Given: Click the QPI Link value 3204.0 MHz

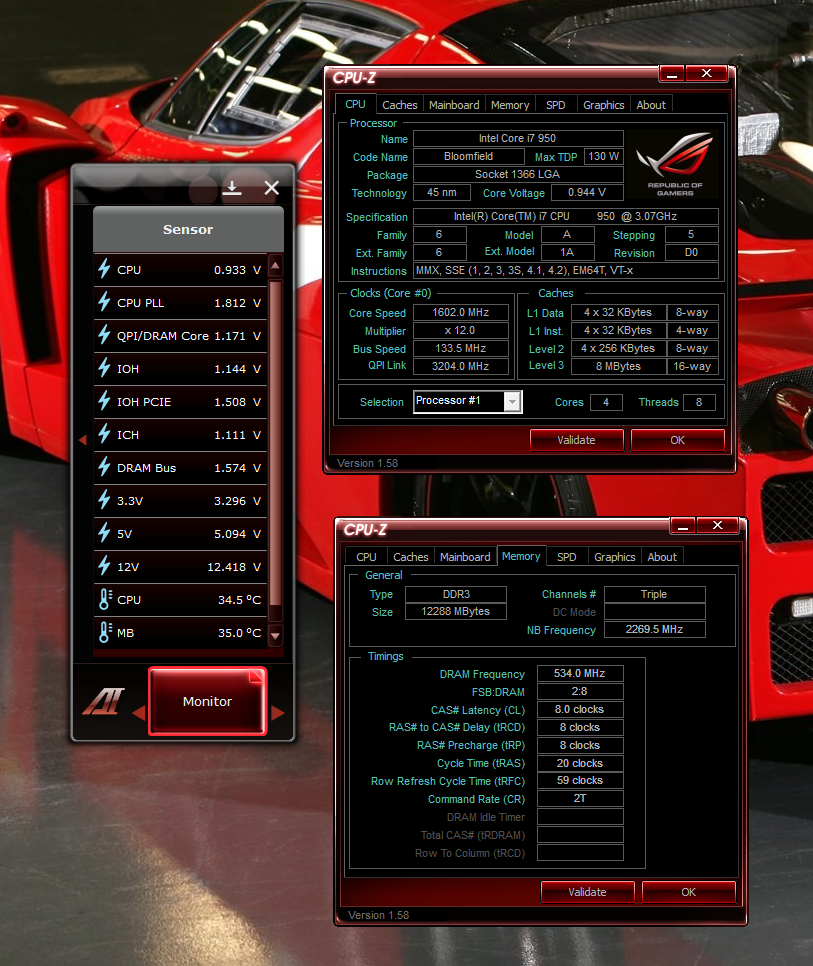Looking at the screenshot, I should pyautogui.click(x=461, y=366).
